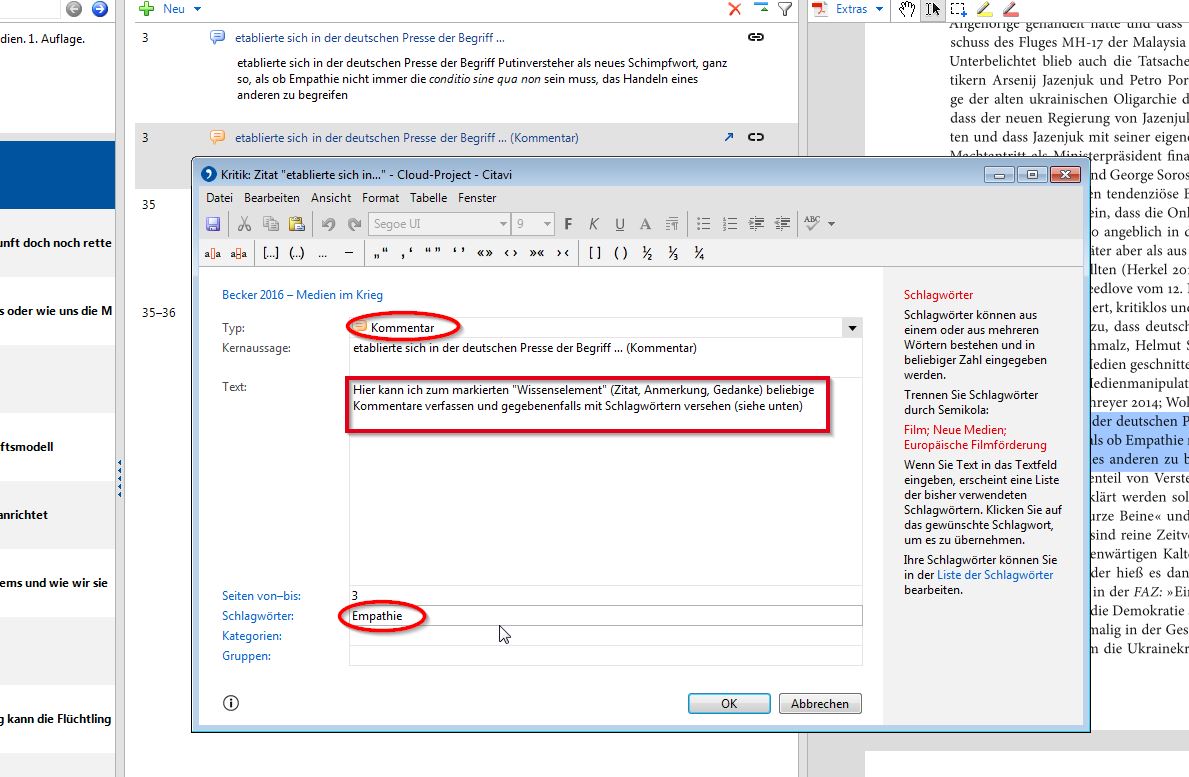This screenshot has height=777, width=1189.
Task: Insert German low-high double quotation marks
Action: pos(381,253)
